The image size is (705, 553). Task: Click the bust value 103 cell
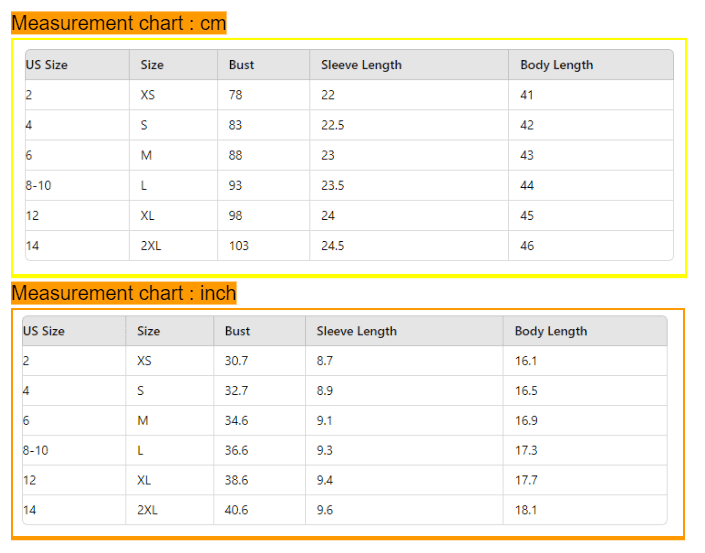[x=238, y=246]
